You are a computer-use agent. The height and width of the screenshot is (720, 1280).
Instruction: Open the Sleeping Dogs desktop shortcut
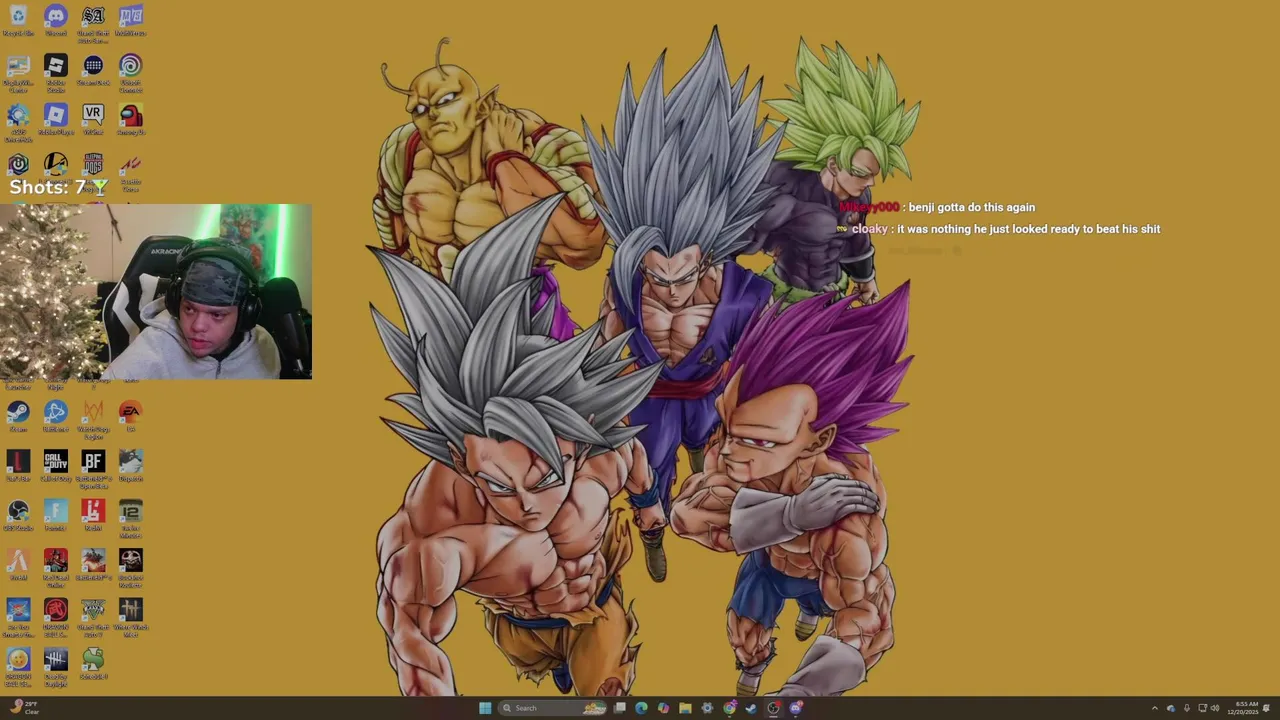pyautogui.click(x=93, y=169)
